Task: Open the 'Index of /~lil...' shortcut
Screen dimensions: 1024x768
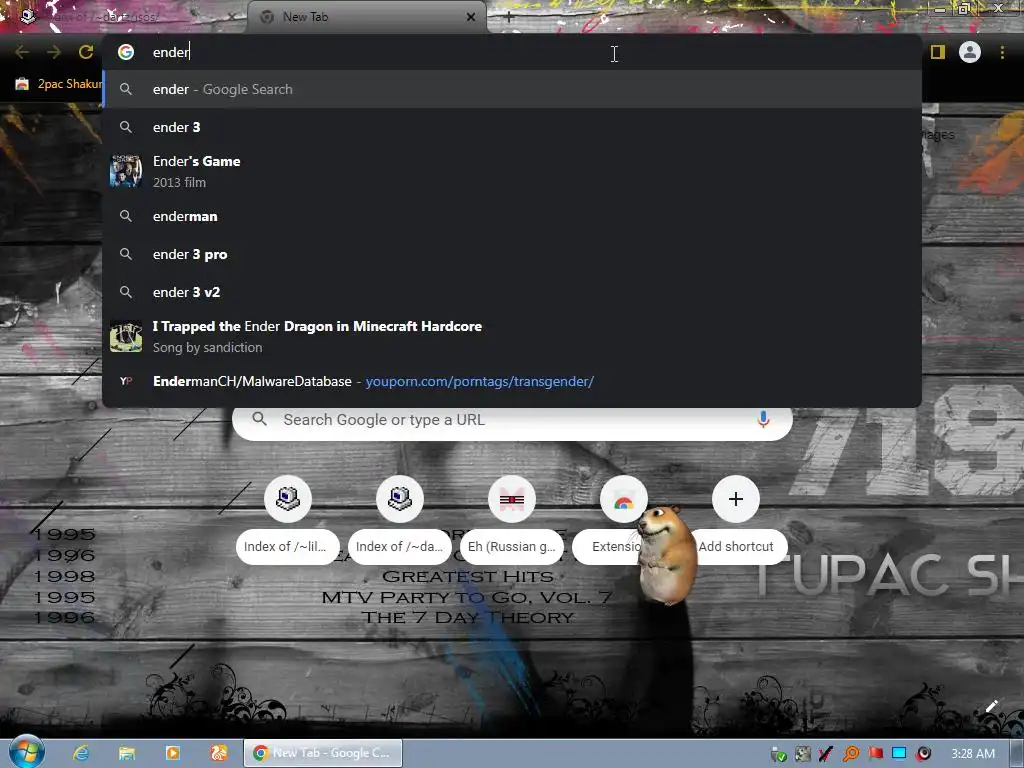Action: [287, 520]
